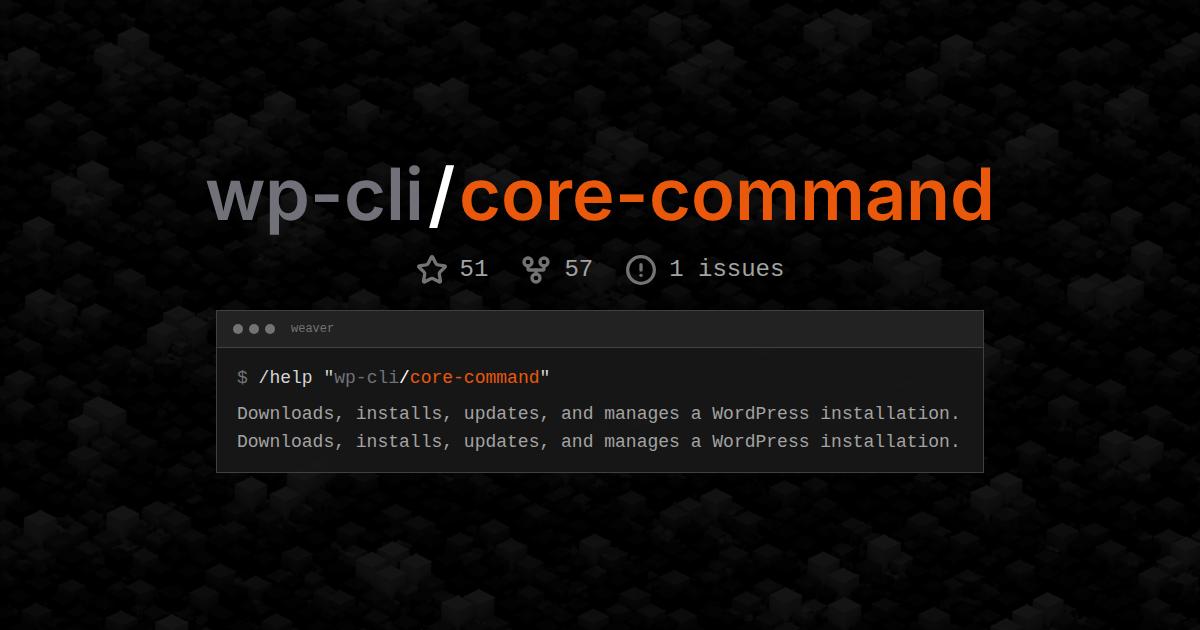Click the first gray window dot
1200x630 pixels.
point(238,329)
